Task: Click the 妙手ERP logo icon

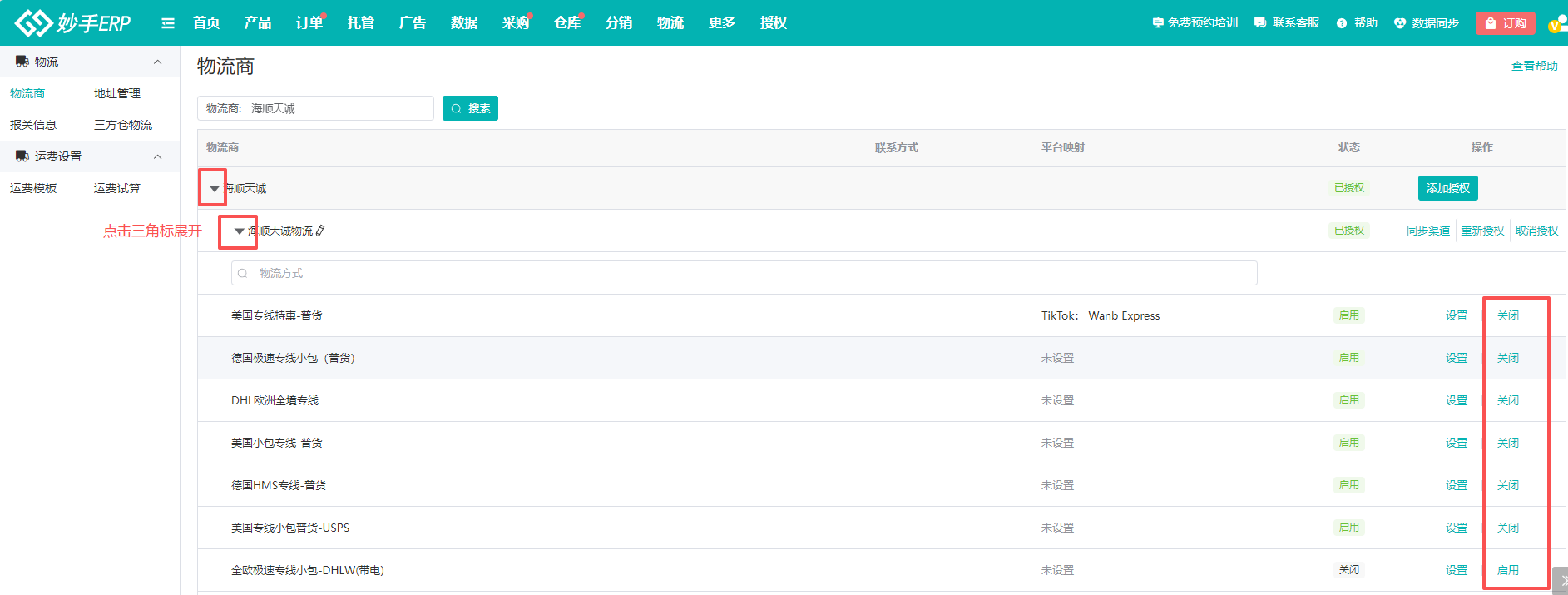Action: pos(33,23)
